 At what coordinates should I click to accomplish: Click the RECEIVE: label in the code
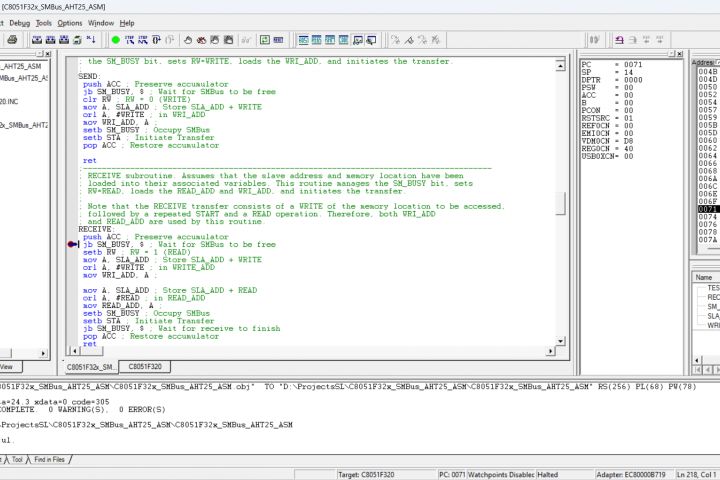point(95,229)
